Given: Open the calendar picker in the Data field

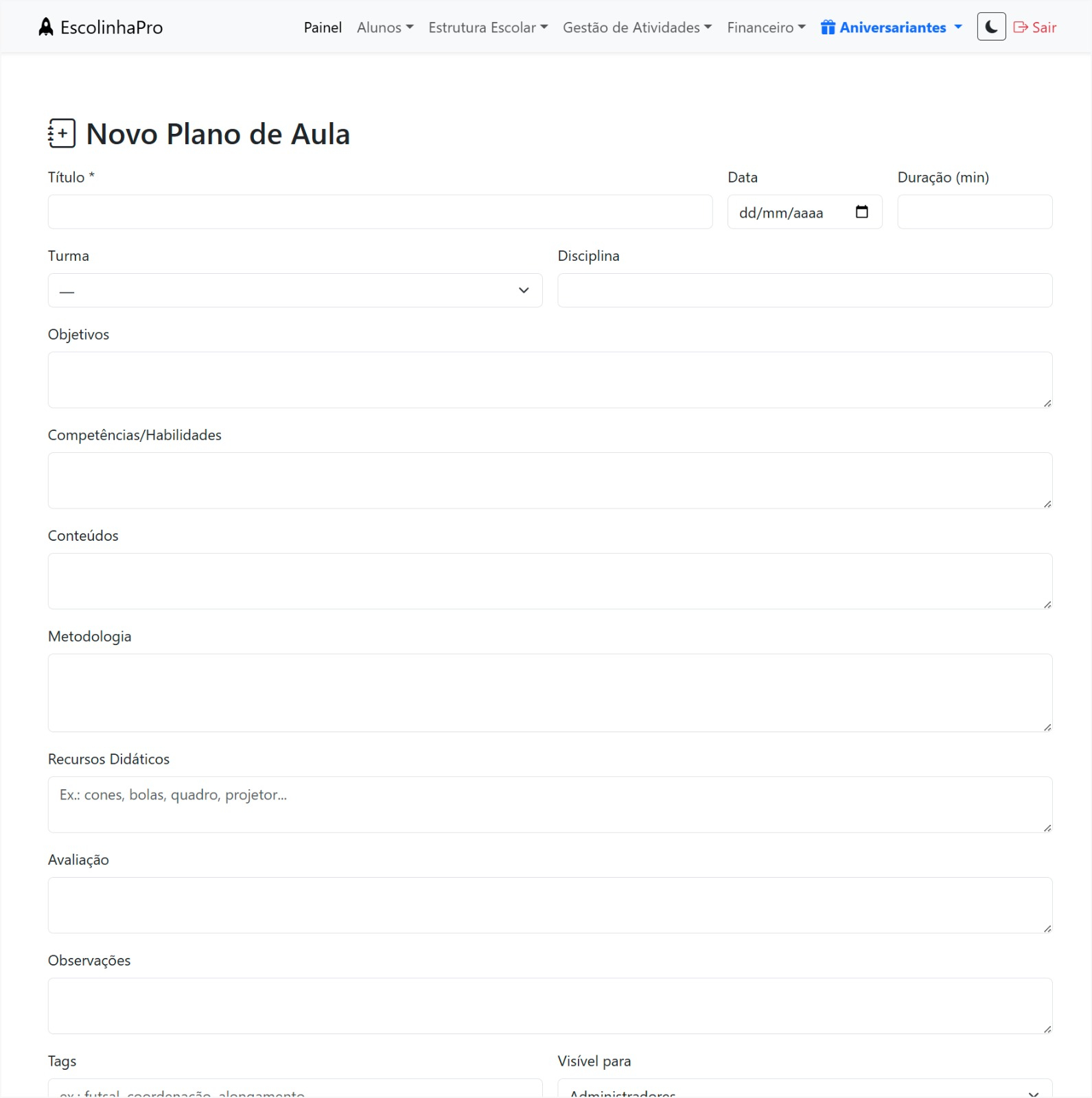Looking at the screenshot, I should [x=862, y=212].
